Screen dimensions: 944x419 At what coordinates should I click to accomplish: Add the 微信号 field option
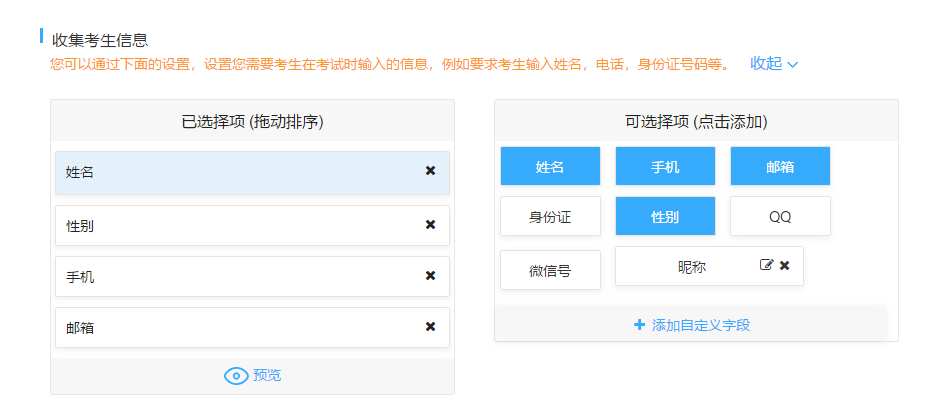(550, 270)
